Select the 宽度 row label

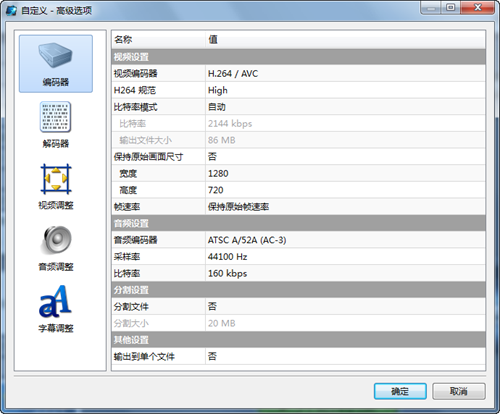(128, 173)
